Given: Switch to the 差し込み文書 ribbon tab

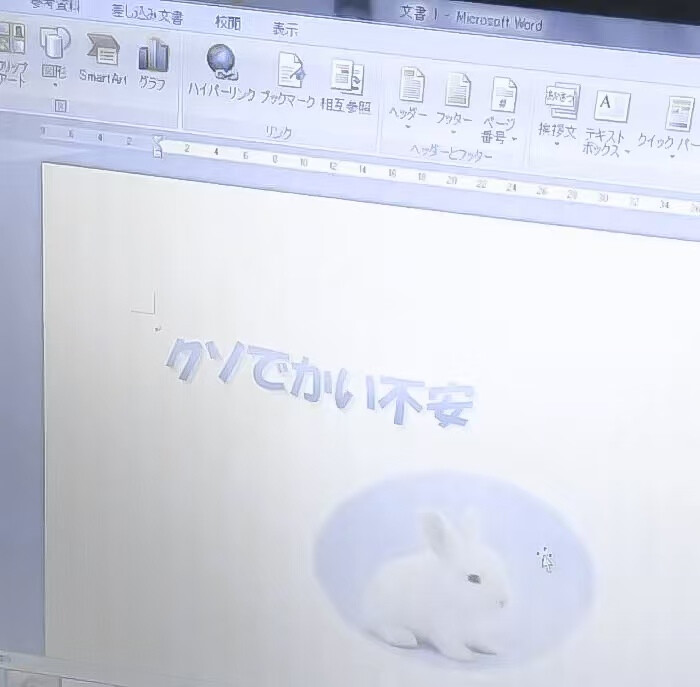Looking at the screenshot, I should pyautogui.click(x=147, y=15).
